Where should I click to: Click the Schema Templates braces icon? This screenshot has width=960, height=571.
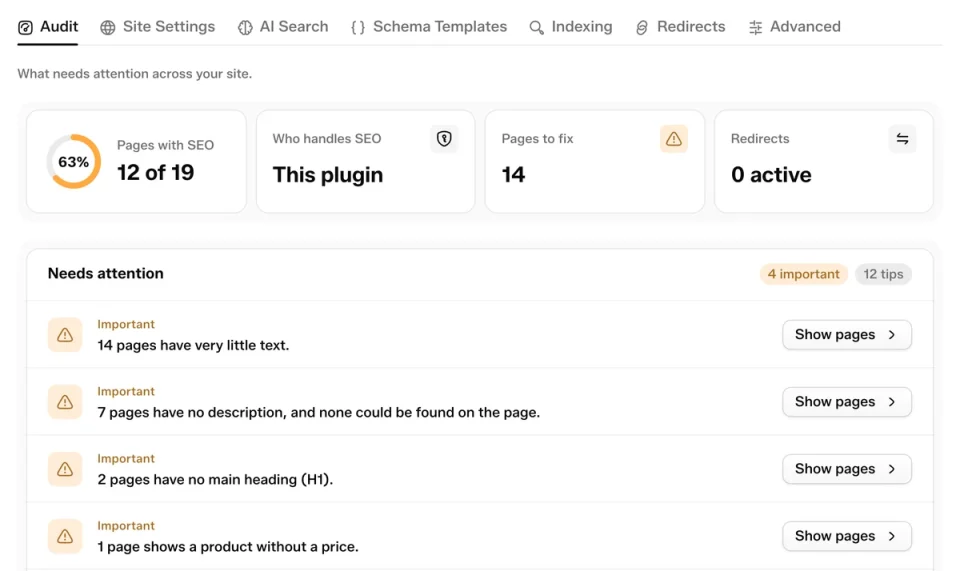coord(358,28)
